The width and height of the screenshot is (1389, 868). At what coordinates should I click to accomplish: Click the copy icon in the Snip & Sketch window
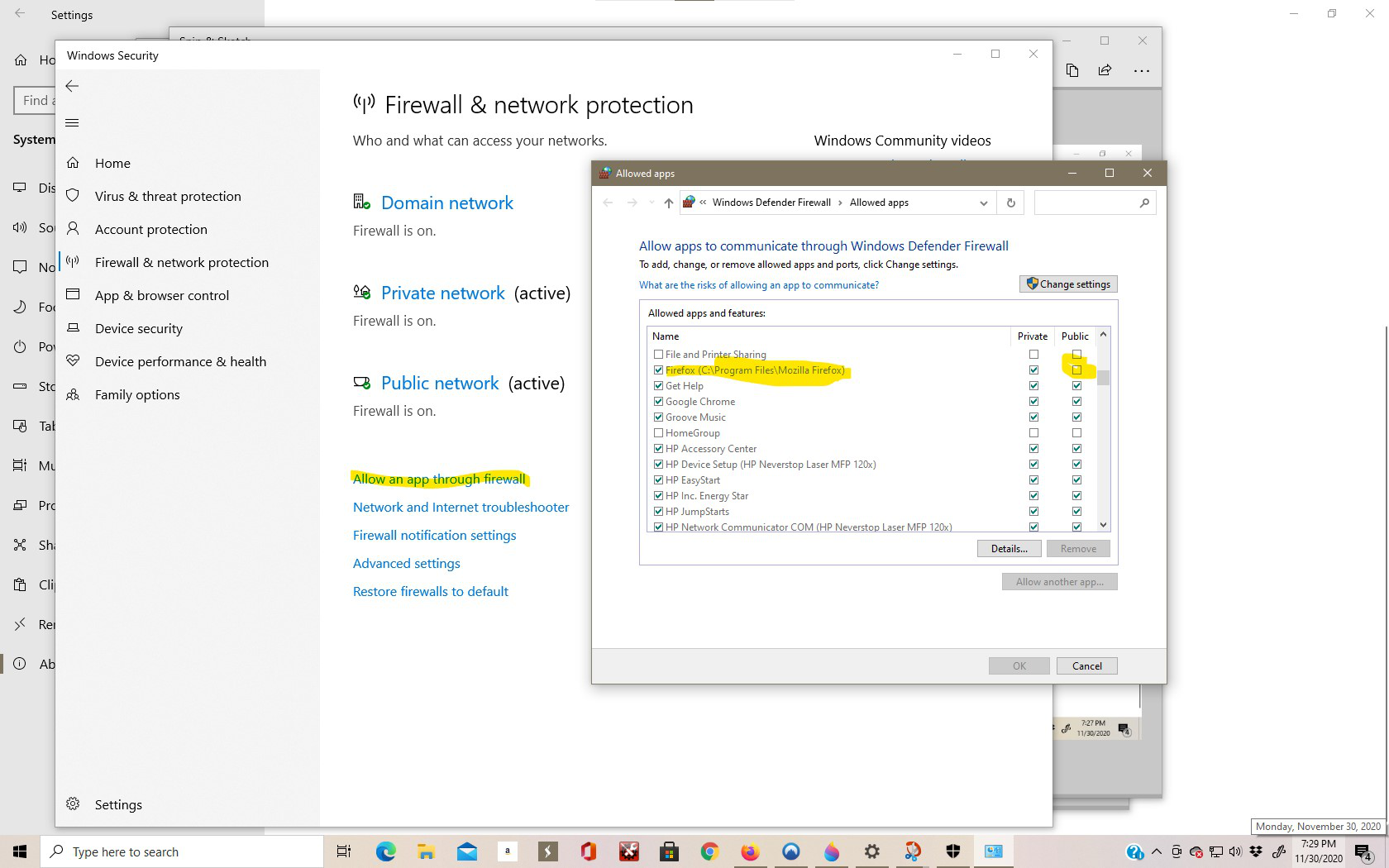pos(1072,70)
